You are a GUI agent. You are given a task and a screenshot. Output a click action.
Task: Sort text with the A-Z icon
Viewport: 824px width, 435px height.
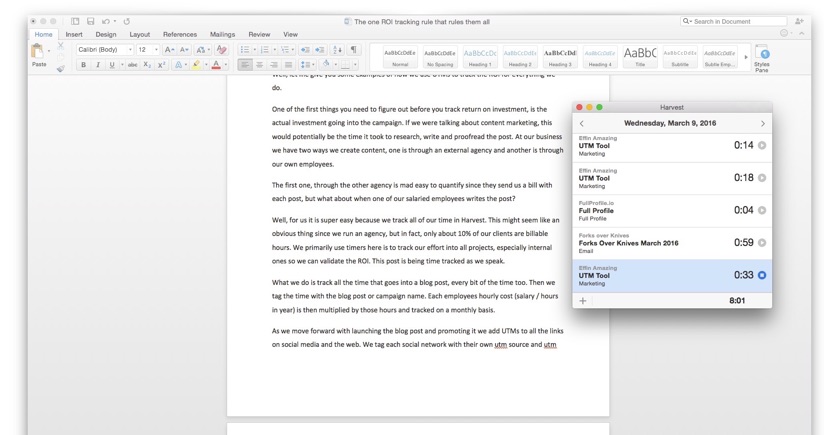[x=337, y=49]
